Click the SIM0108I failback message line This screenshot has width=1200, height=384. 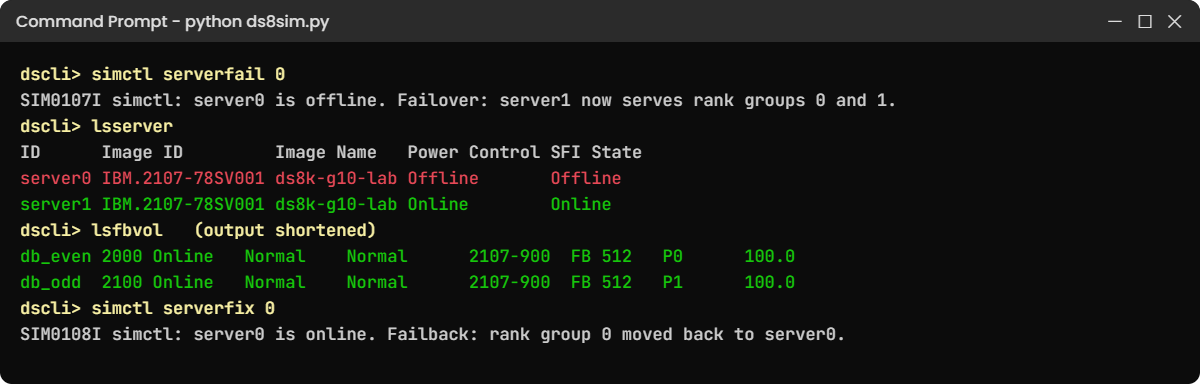(433, 335)
